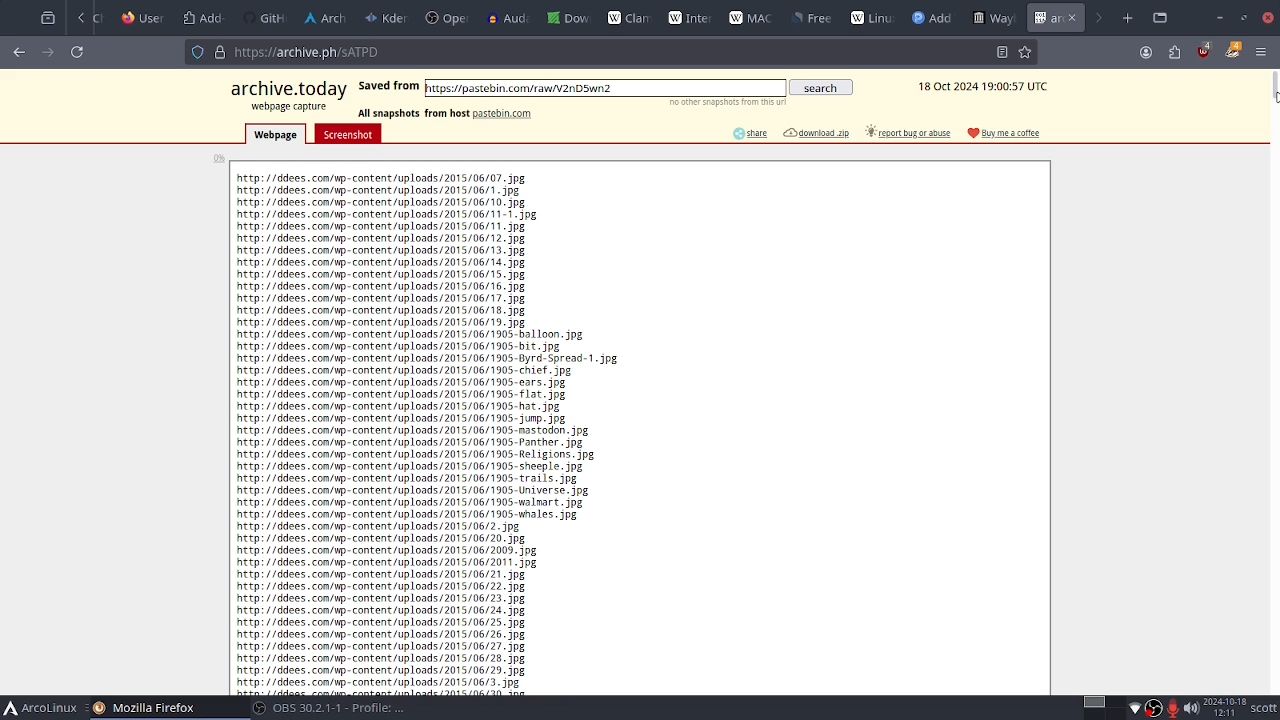Click the uBlock Origin extension icon

(1204, 52)
